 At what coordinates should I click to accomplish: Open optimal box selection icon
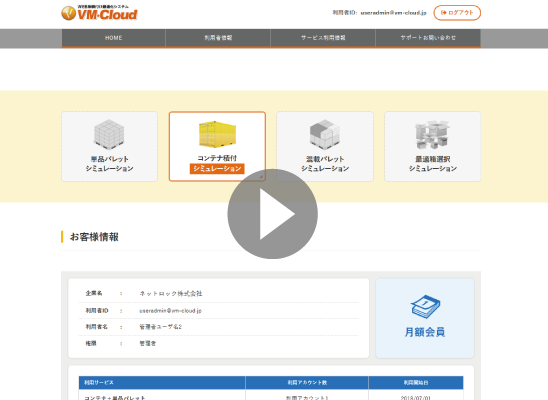(432, 135)
